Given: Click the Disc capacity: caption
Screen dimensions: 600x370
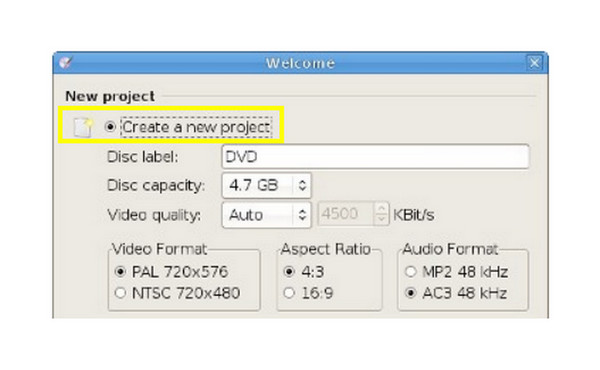Looking at the screenshot, I should point(156,186).
